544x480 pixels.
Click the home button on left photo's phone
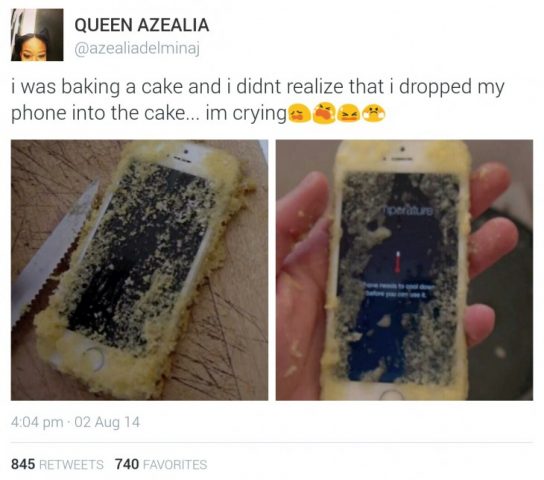pos(94,359)
